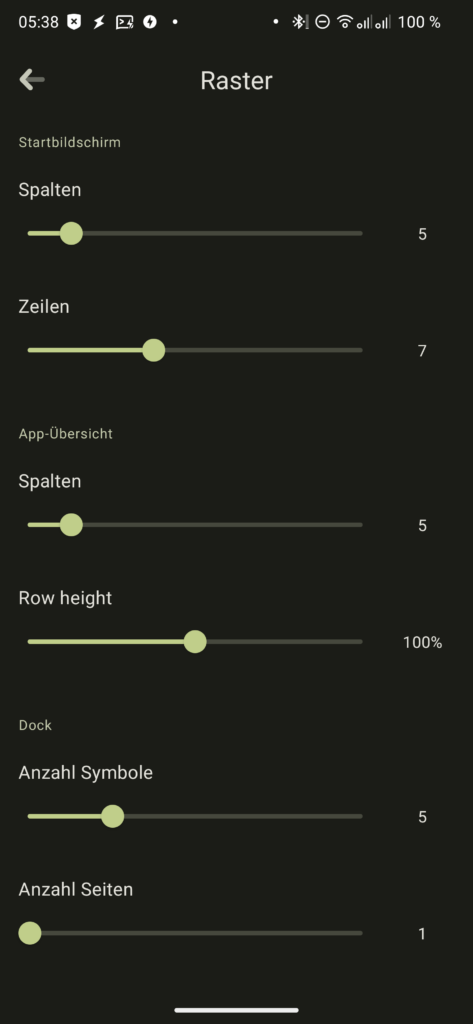The height and width of the screenshot is (1024, 473).
Task: Click the right end of Row height track
Action: (360, 641)
